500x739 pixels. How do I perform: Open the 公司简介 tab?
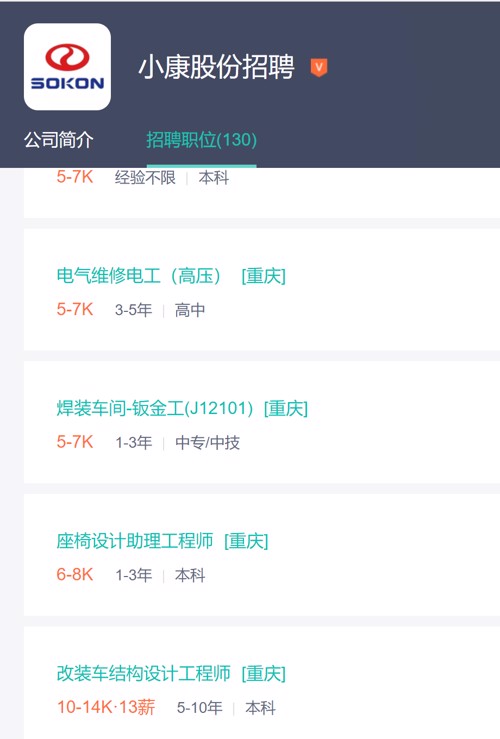tap(58, 140)
